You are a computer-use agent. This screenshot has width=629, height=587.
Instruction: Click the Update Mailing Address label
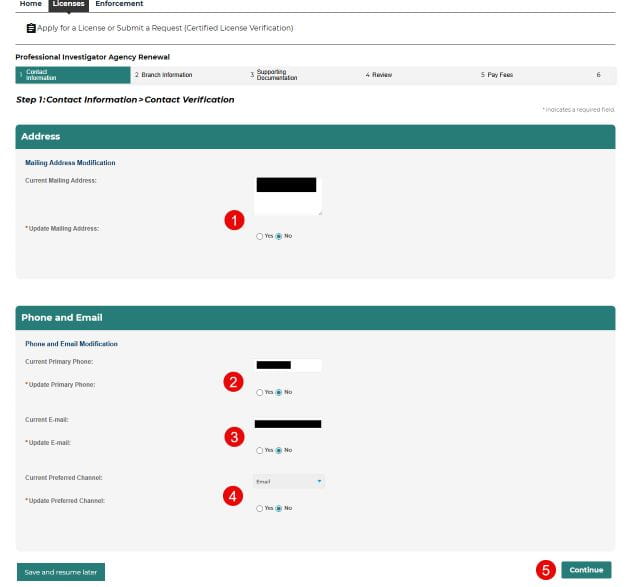tap(62, 229)
